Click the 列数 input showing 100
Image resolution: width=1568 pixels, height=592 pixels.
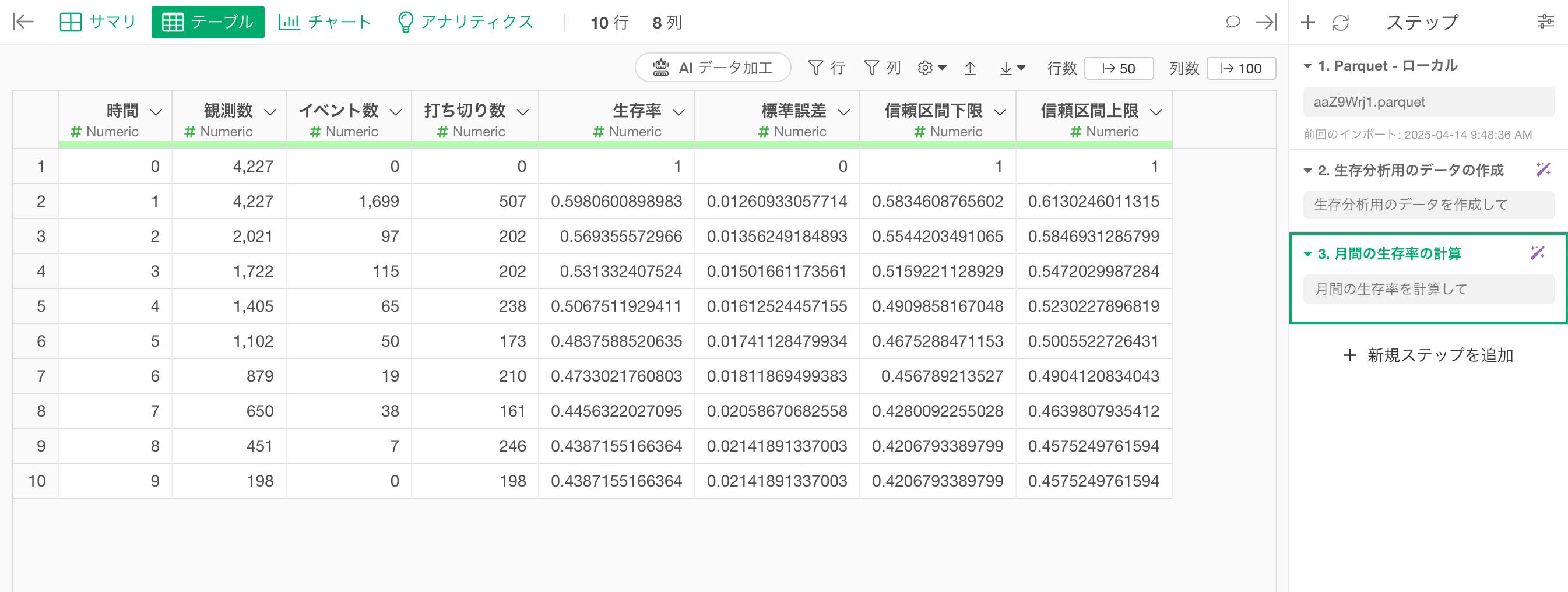click(x=1241, y=68)
